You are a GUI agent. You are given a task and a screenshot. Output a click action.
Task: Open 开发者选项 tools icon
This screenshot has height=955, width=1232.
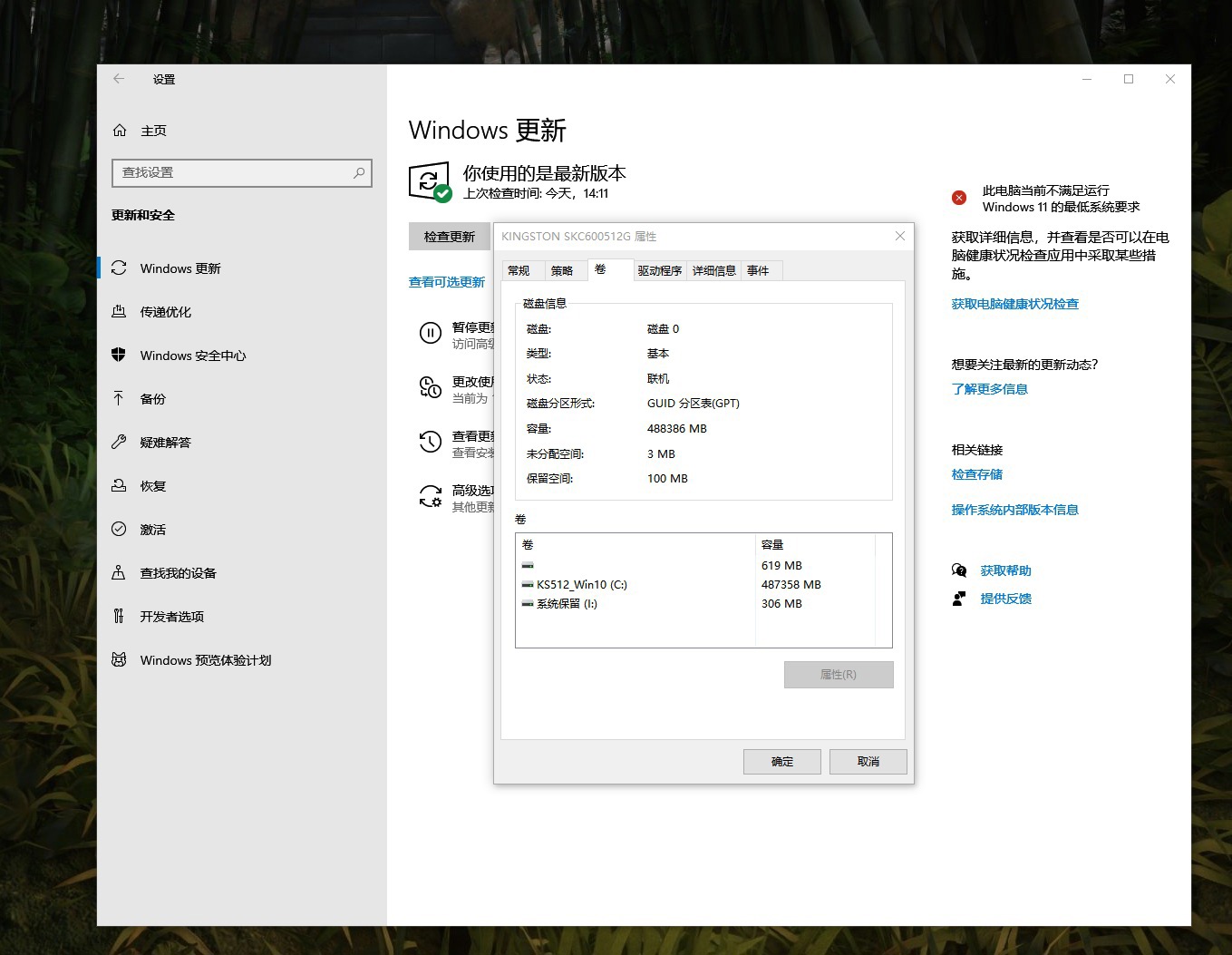click(119, 616)
